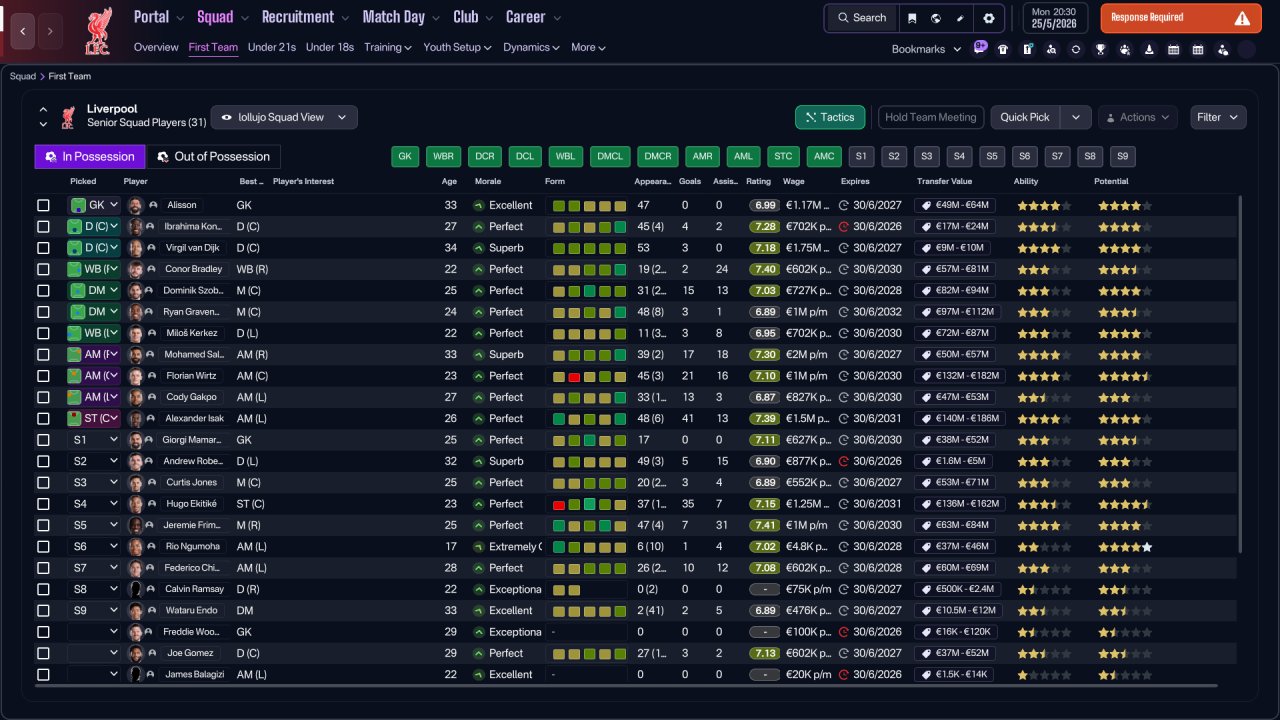Open the globe world icon in top bar

[936, 18]
